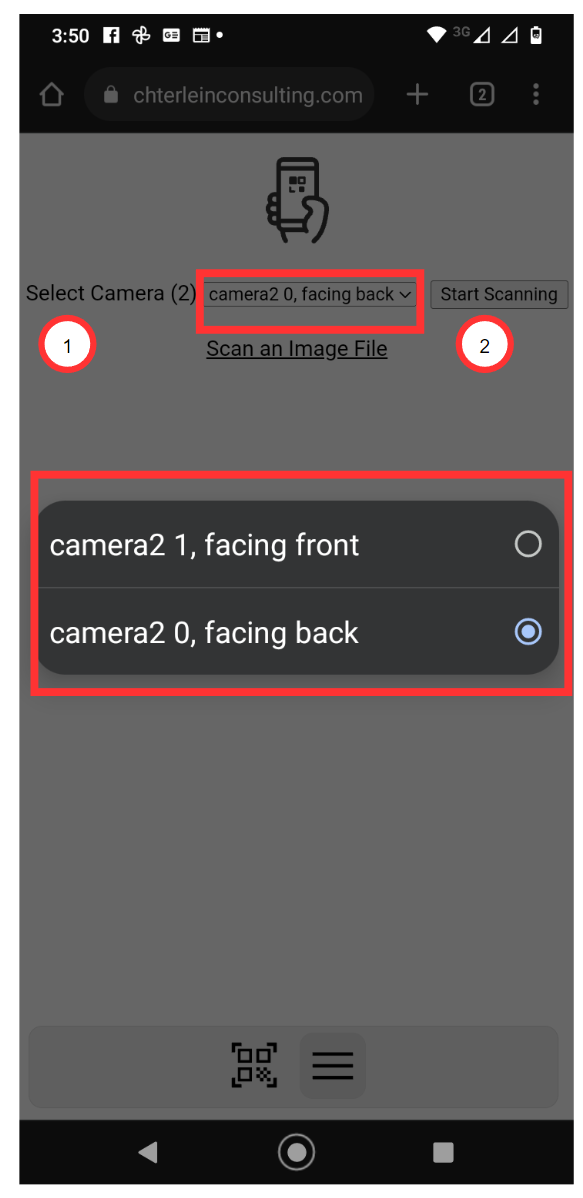Viewport: 583px width, 1198px height.
Task: Tap the Android recent apps square button
Action: pyautogui.click(x=443, y=1152)
